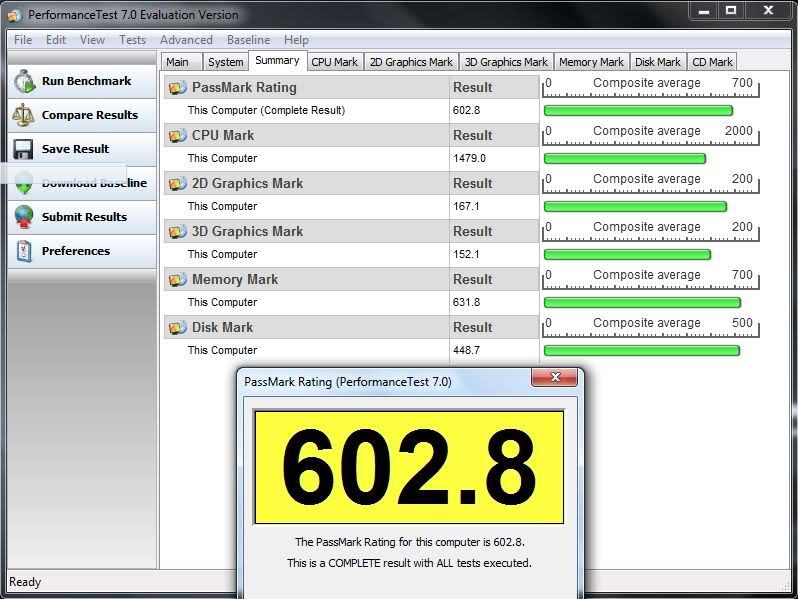Click the Compare Results scales icon
This screenshot has height=599, width=798.
pyautogui.click(x=23, y=115)
